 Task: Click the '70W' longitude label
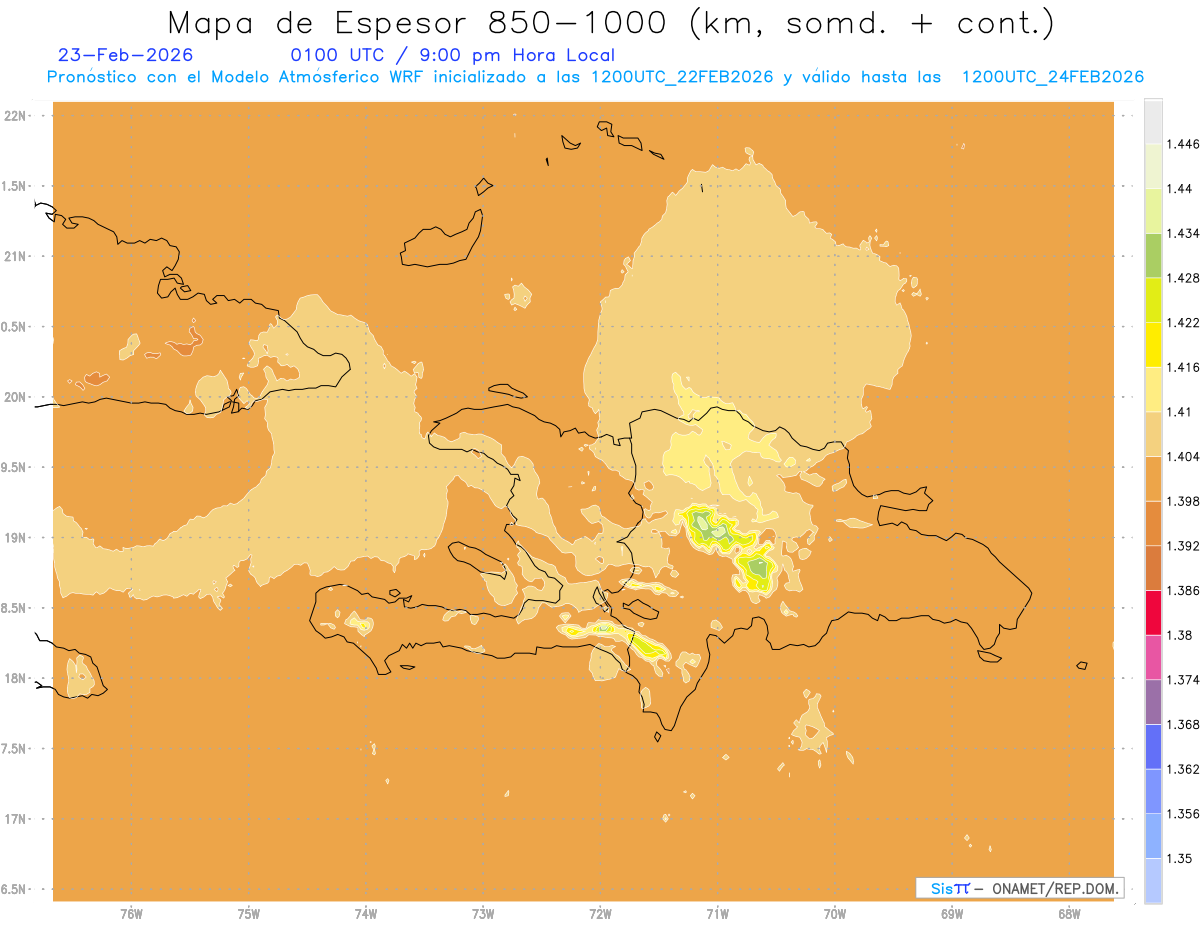tap(835, 914)
